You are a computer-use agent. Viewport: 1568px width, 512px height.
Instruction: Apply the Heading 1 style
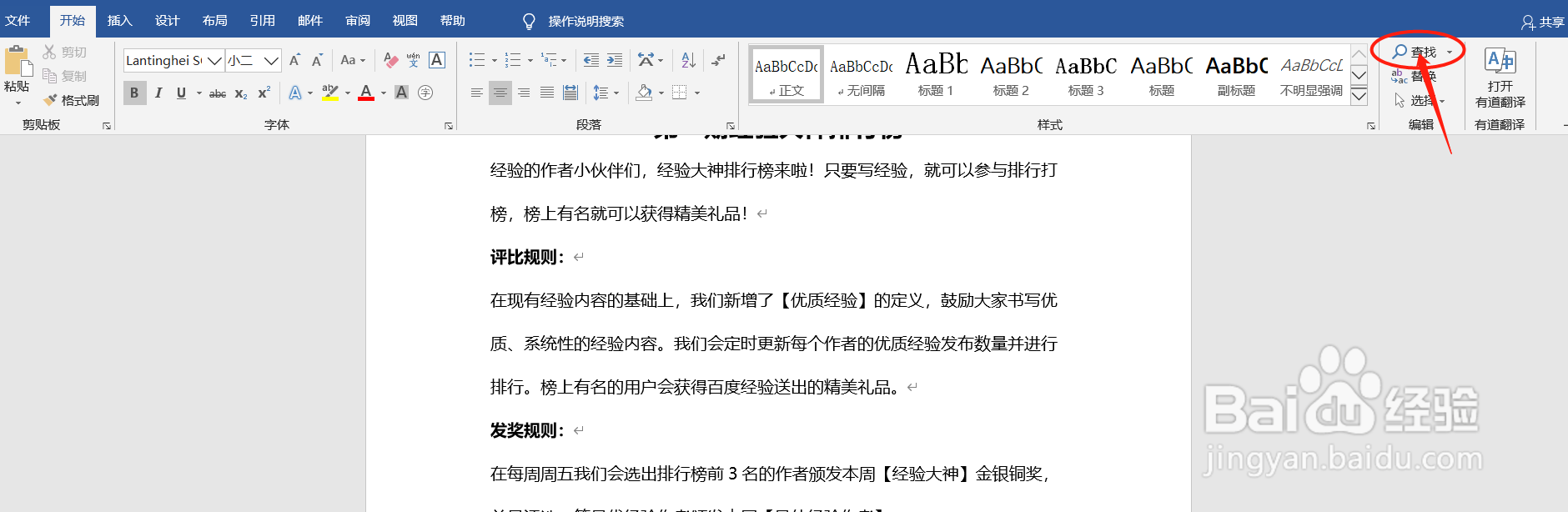pyautogui.click(x=936, y=74)
